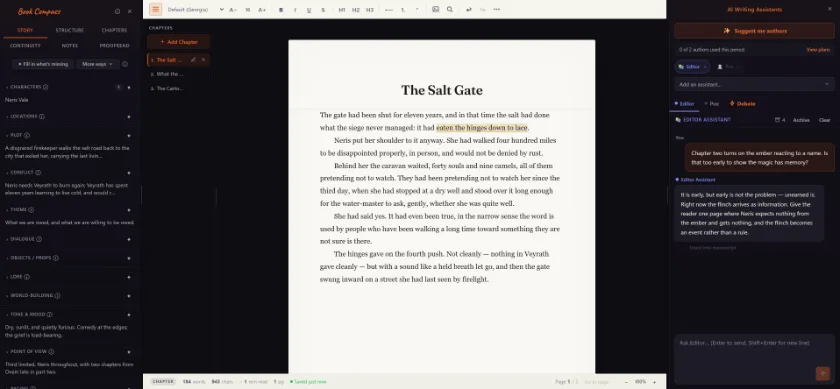840x389 pixels.
Task: Clear the Editor conversation
Action: (x=824, y=120)
